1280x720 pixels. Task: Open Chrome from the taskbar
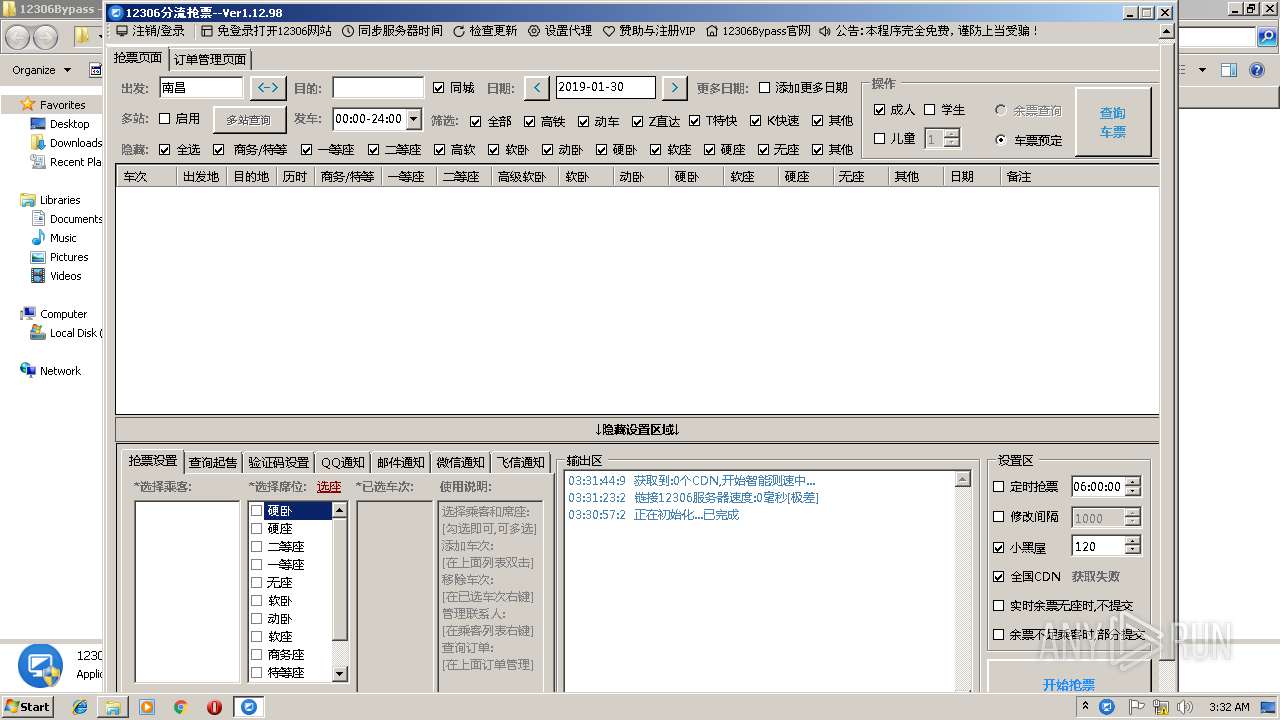180,707
